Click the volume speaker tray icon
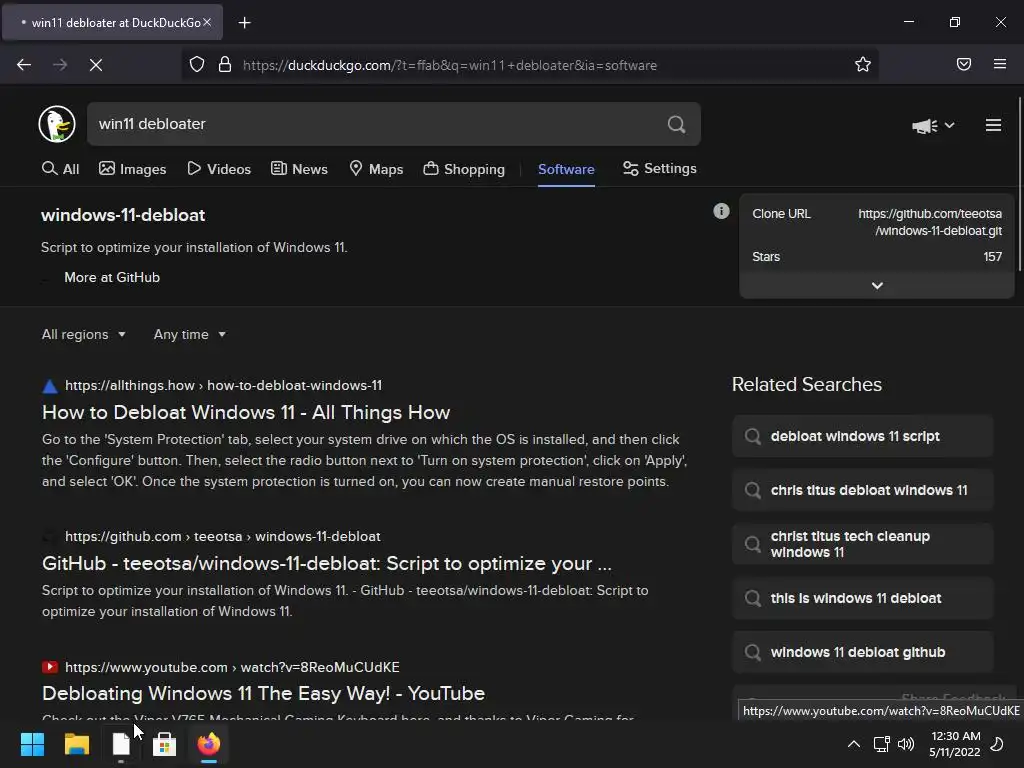Viewport: 1024px width, 768px height. click(x=906, y=744)
